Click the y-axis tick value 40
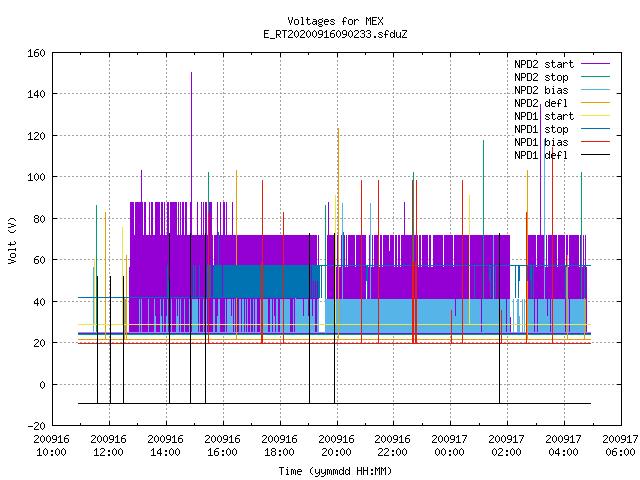 39,302
